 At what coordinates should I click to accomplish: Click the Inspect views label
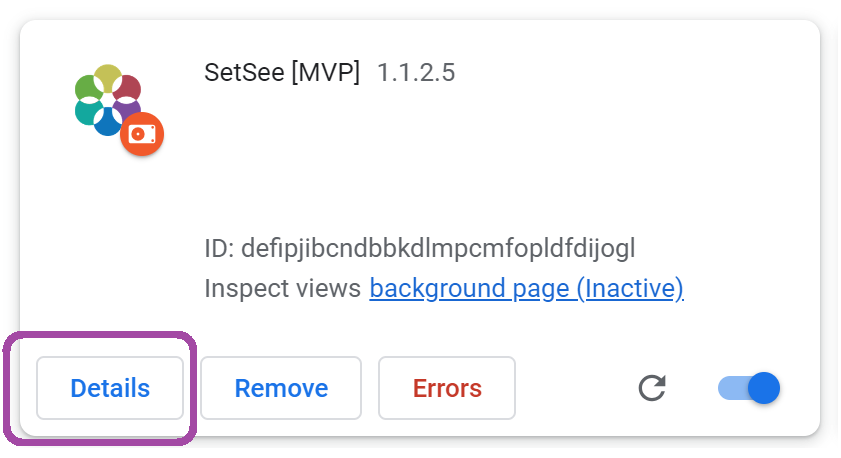pos(282,289)
